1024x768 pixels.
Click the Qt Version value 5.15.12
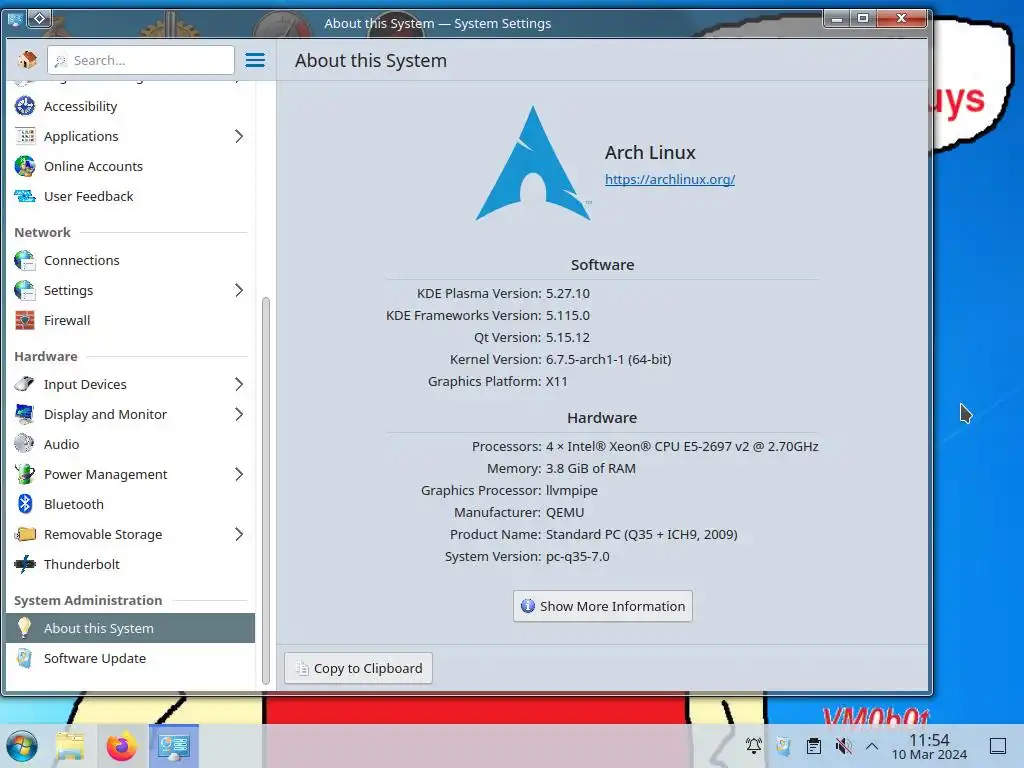tap(568, 337)
